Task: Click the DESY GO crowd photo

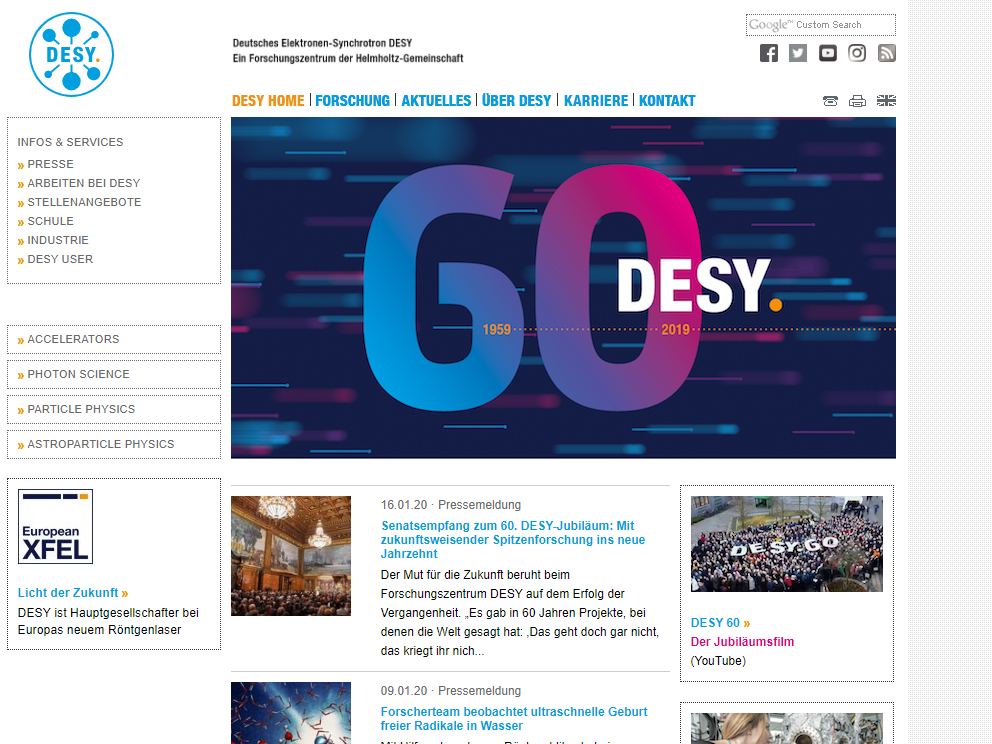Action: 786,544
